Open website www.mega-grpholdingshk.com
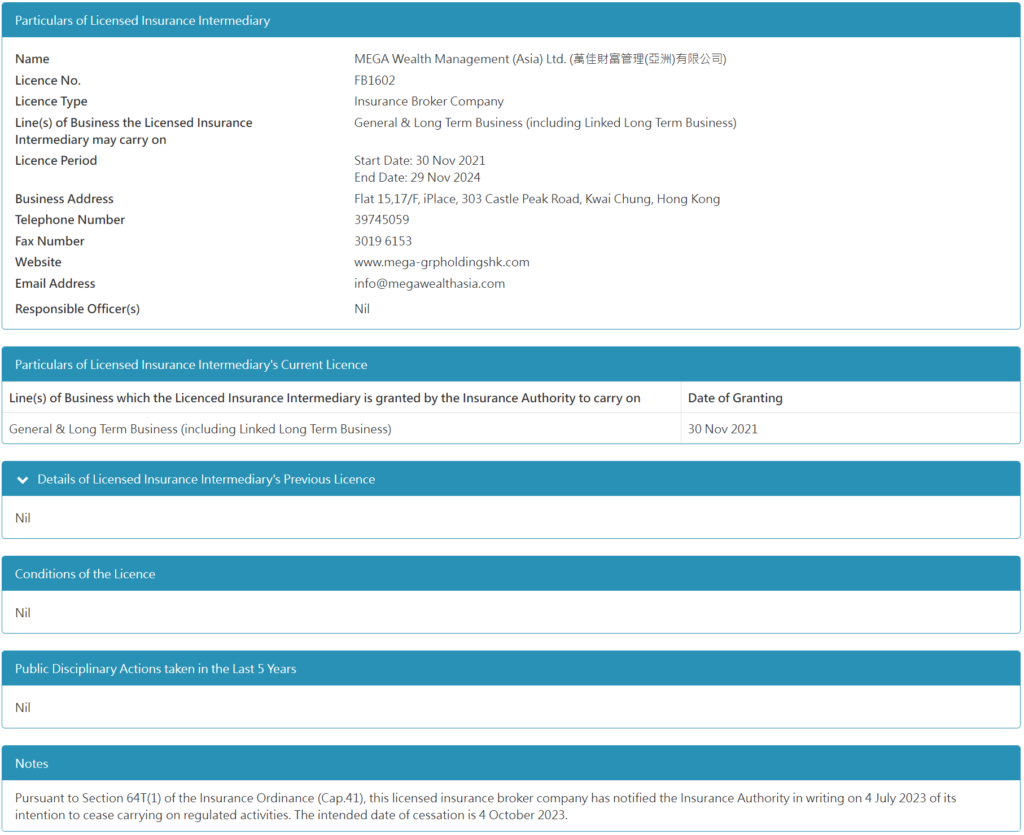 441,262
